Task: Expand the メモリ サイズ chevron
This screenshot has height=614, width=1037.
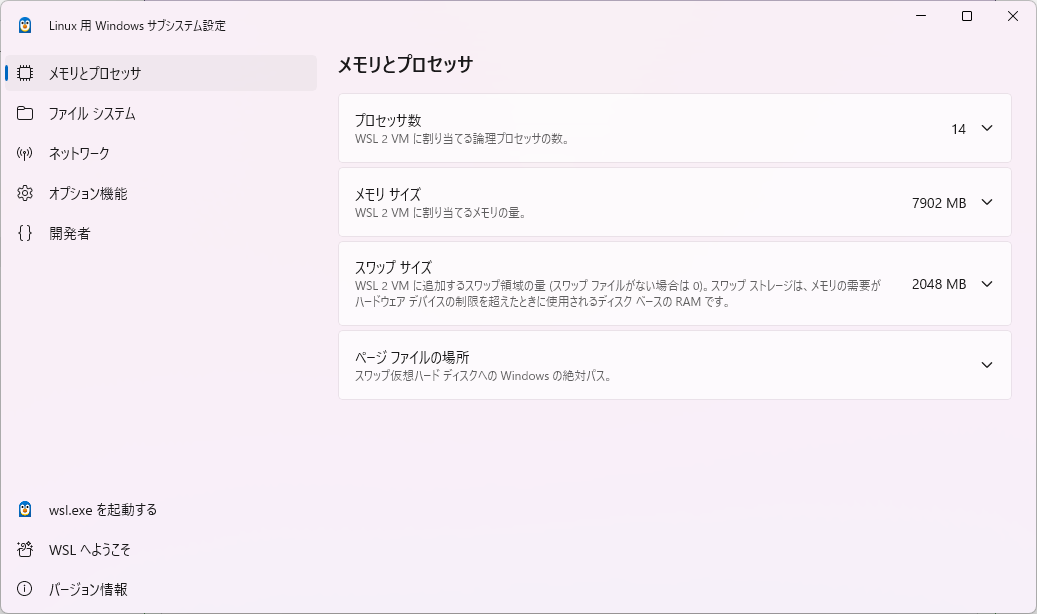Action: tap(987, 202)
